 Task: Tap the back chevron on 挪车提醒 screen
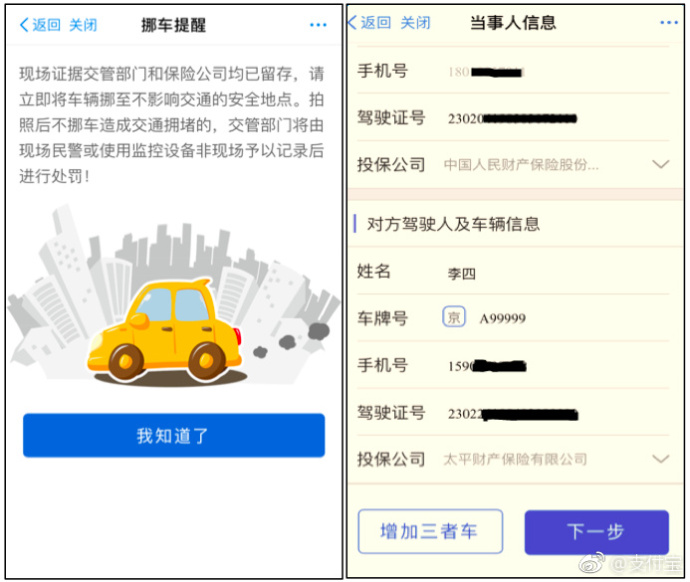pos(25,25)
